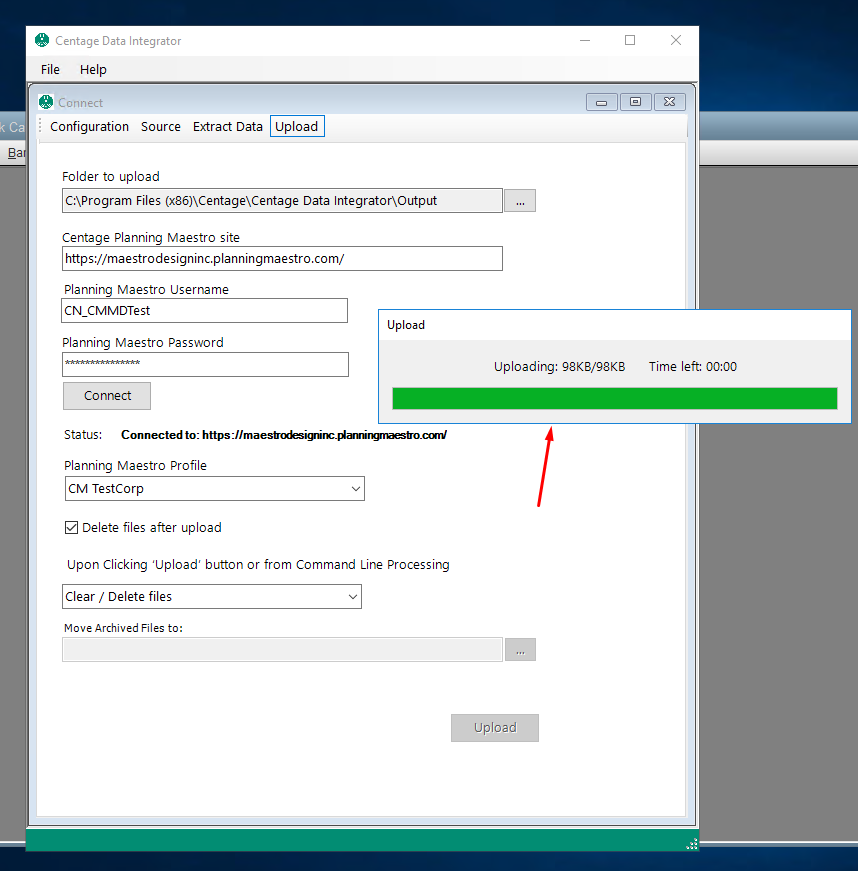This screenshot has width=858, height=871.
Task: Click the resize grip in the status bar
Action: tap(691, 844)
